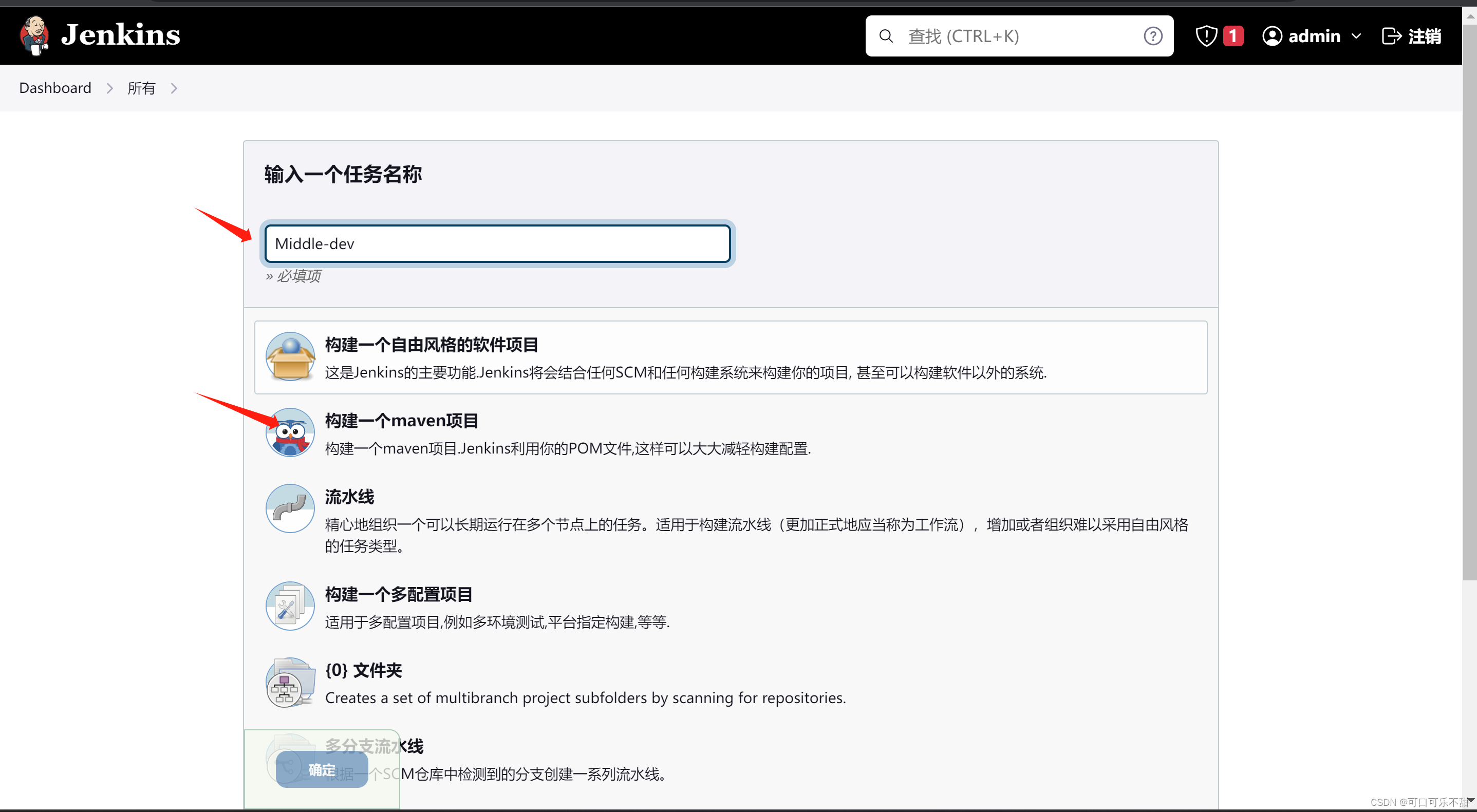Select the 构建一个多配置项目 item type
This screenshot has height=812, width=1477.
pyautogui.click(x=399, y=594)
